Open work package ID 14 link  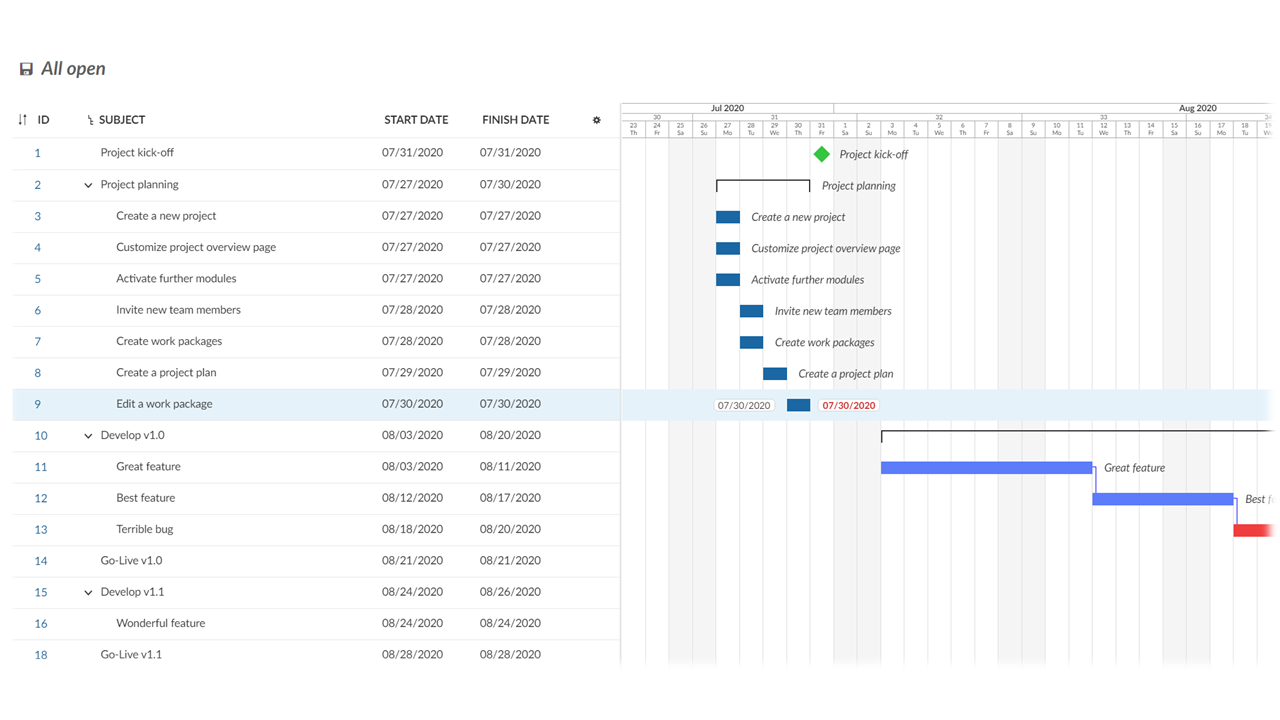tap(41, 561)
